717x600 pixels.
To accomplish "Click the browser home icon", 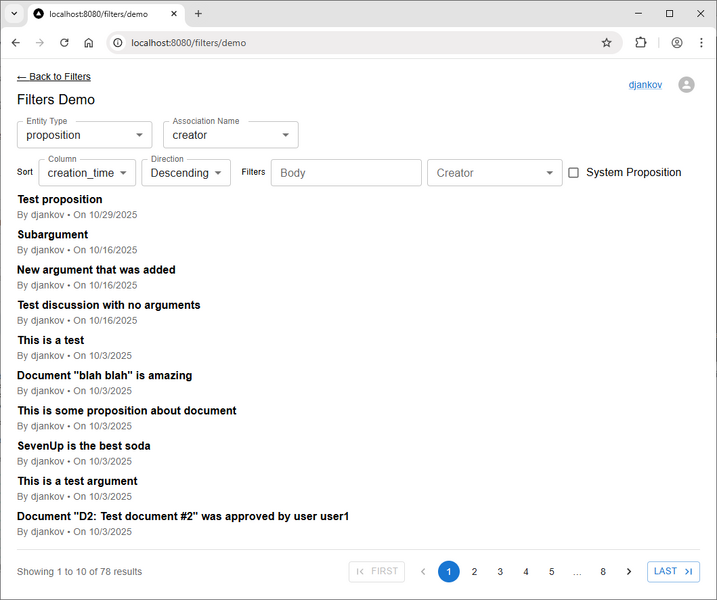I will 89,43.
